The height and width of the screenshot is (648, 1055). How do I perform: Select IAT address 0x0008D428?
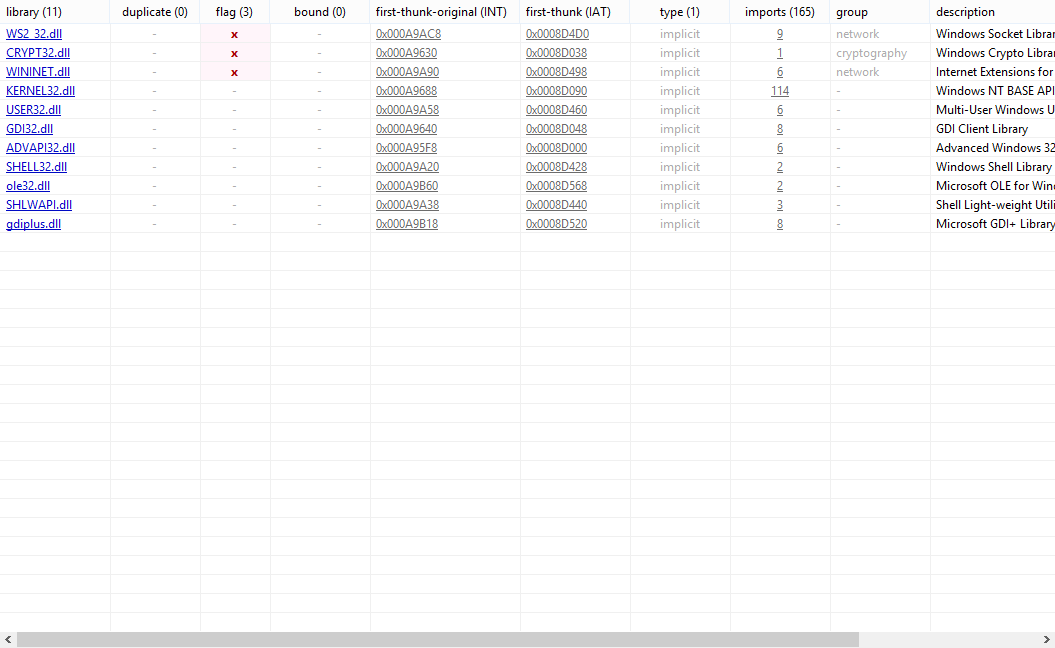(x=556, y=167)
